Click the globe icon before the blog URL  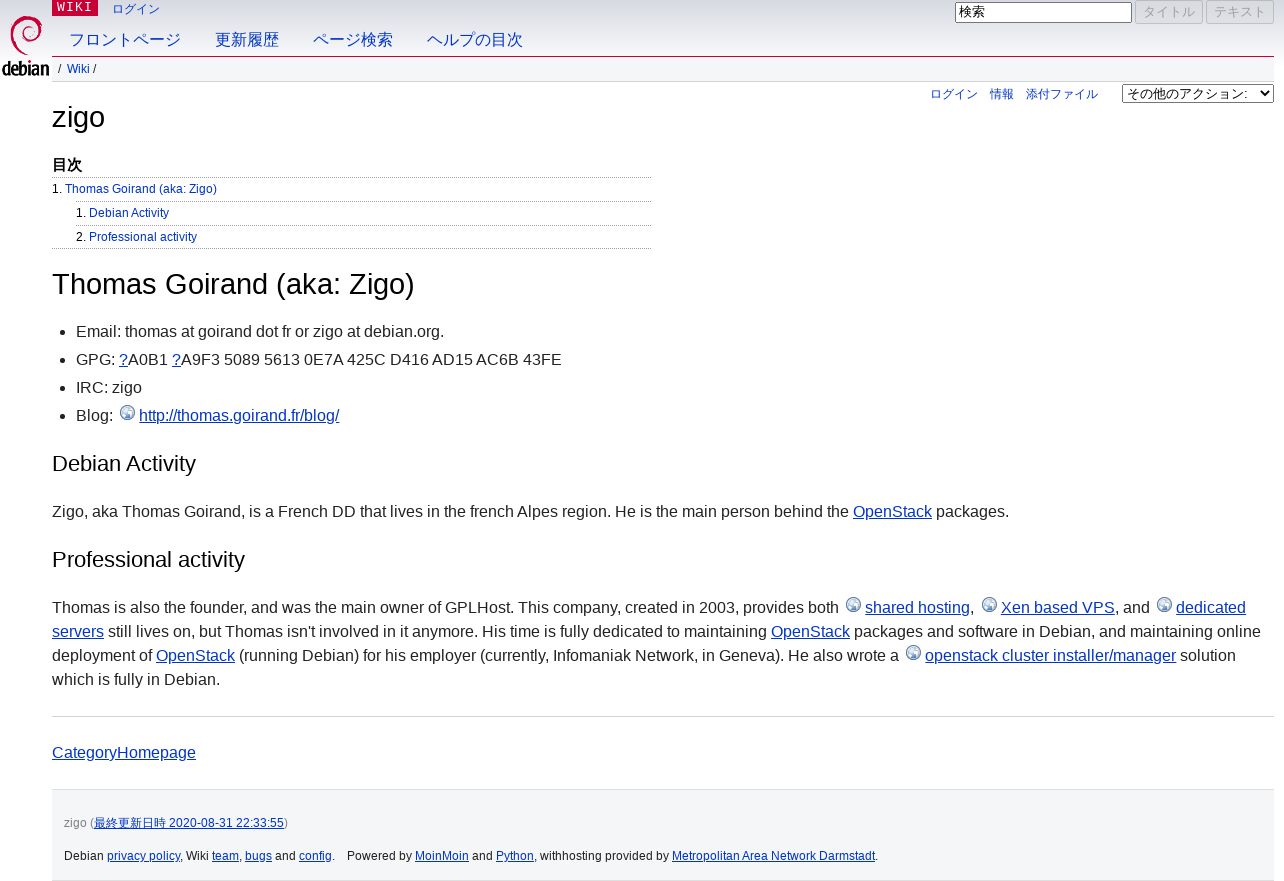pos(127,413)
